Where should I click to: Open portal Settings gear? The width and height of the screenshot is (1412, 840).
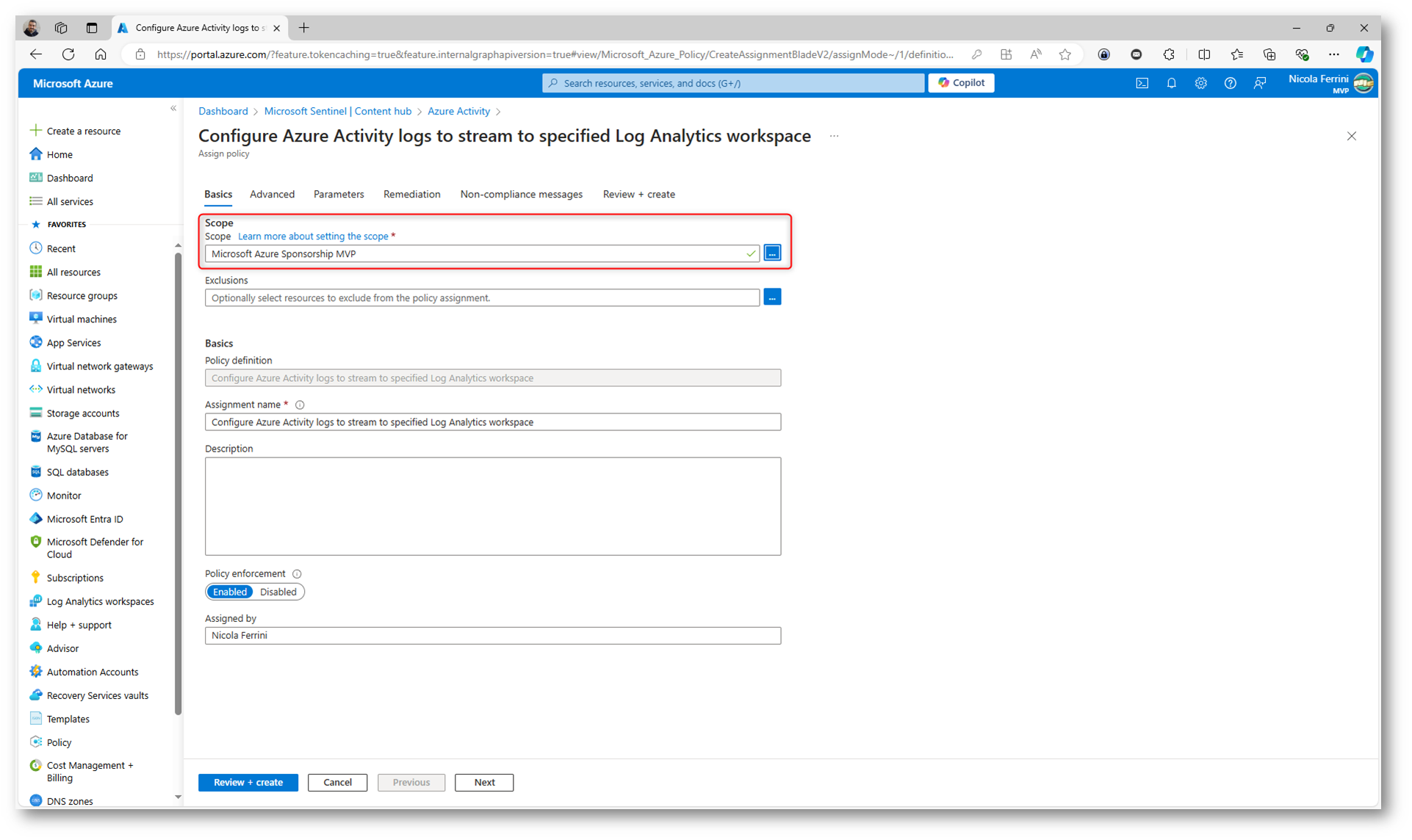1200,83
